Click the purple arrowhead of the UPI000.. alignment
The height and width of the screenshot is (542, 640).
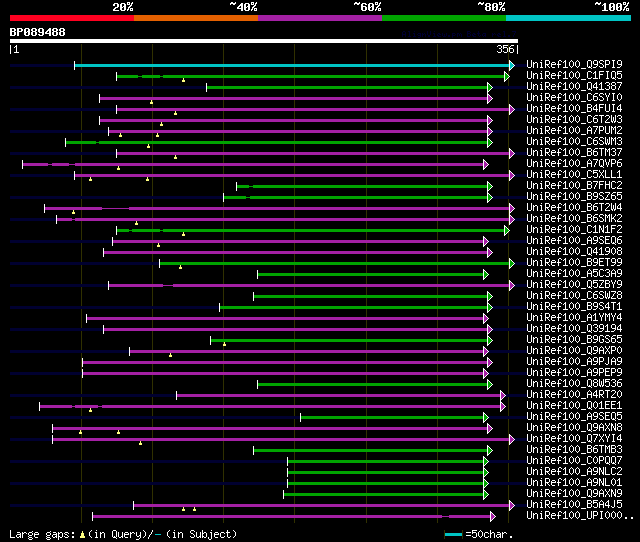coord(493,517)
